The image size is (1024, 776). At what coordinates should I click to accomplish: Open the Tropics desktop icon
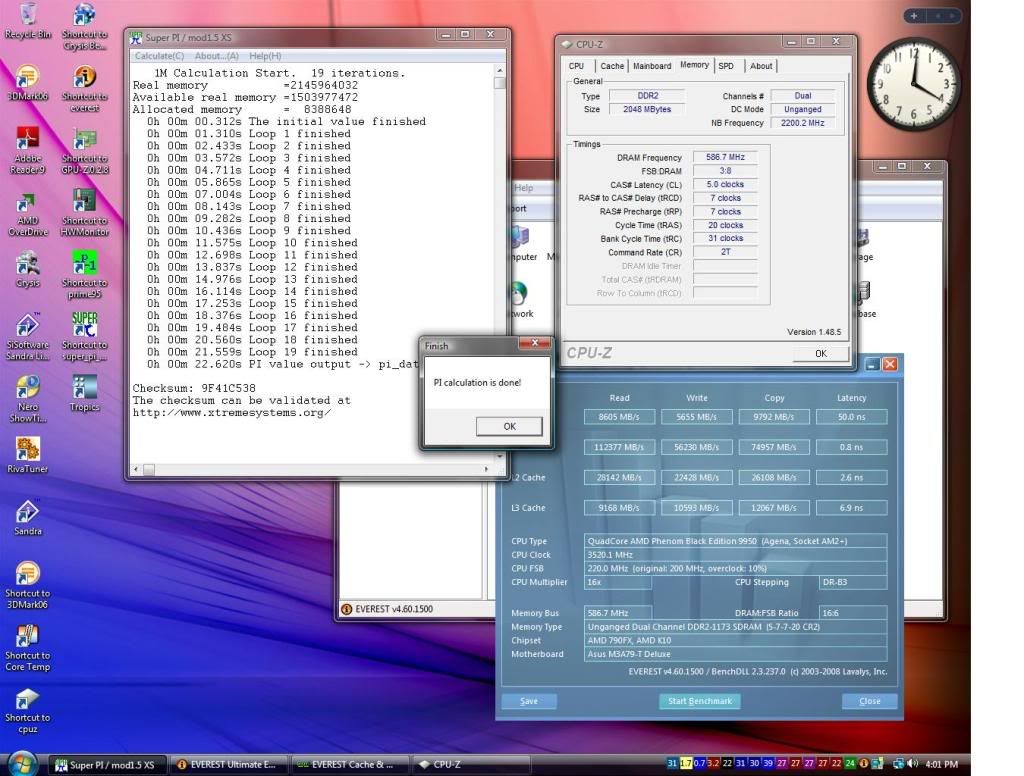click(85, 394)
